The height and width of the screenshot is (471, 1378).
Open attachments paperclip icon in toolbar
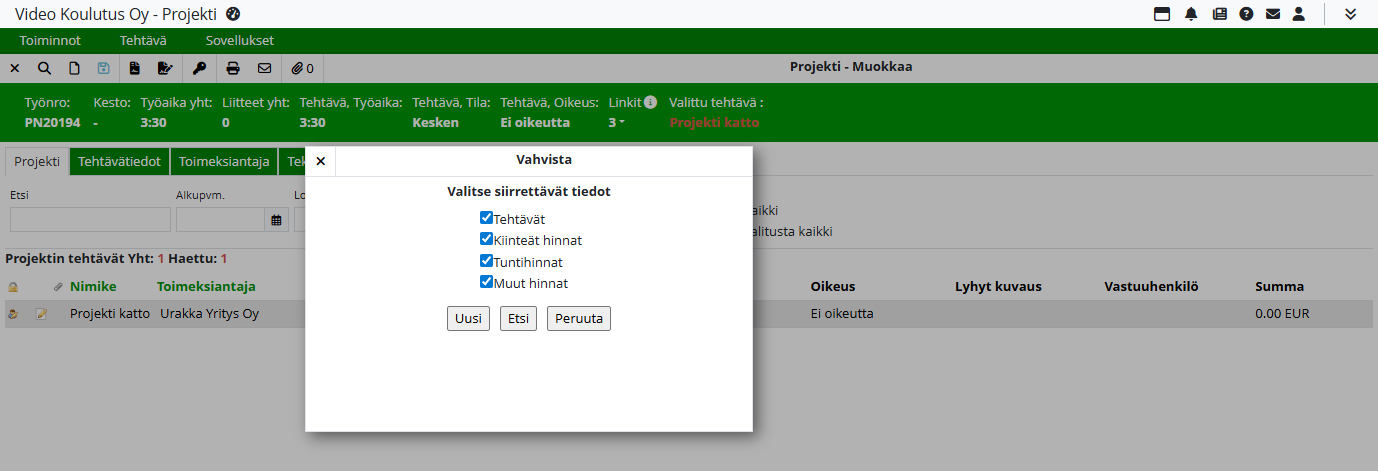[x=302, y=69]
